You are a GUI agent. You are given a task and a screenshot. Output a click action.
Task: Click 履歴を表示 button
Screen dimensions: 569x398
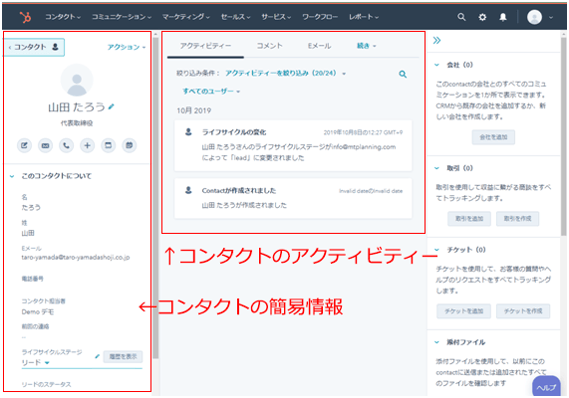123,357
